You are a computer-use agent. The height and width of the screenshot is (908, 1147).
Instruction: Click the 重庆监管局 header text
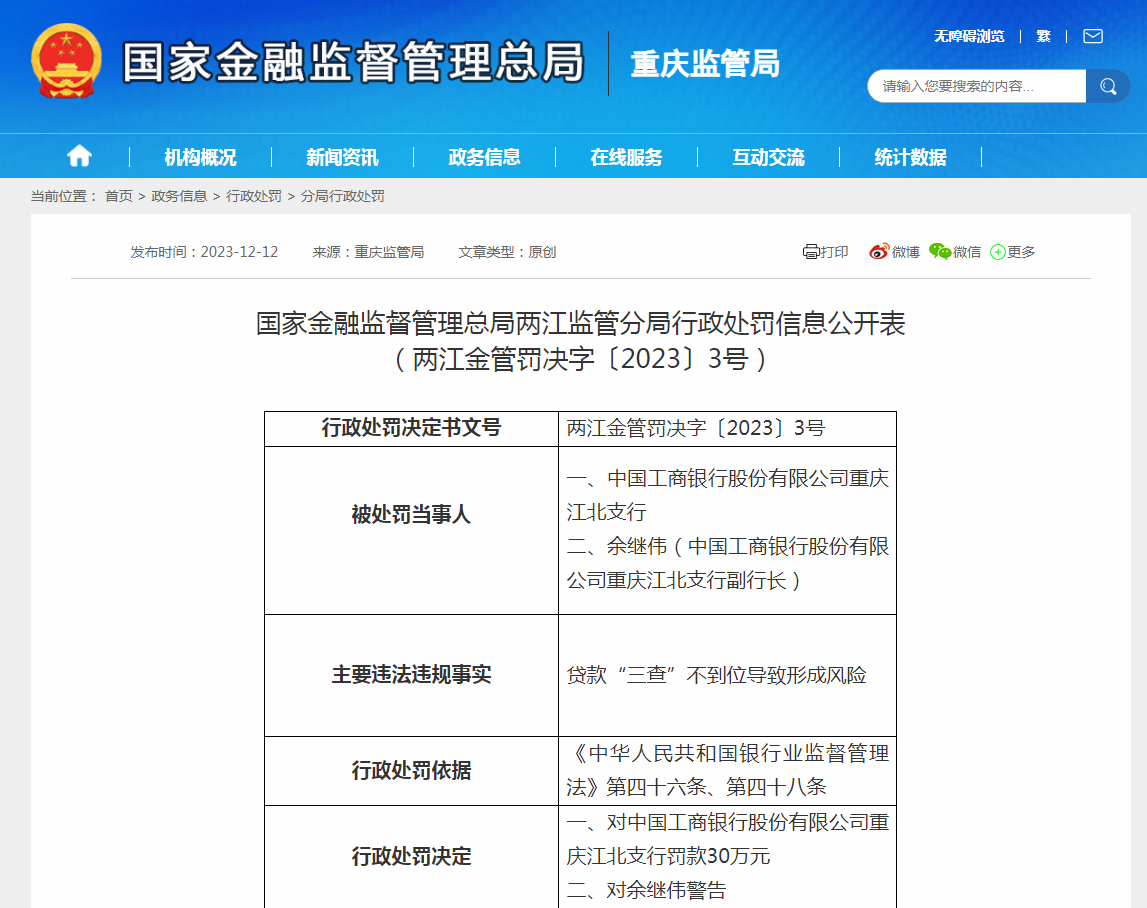[705, 64]
